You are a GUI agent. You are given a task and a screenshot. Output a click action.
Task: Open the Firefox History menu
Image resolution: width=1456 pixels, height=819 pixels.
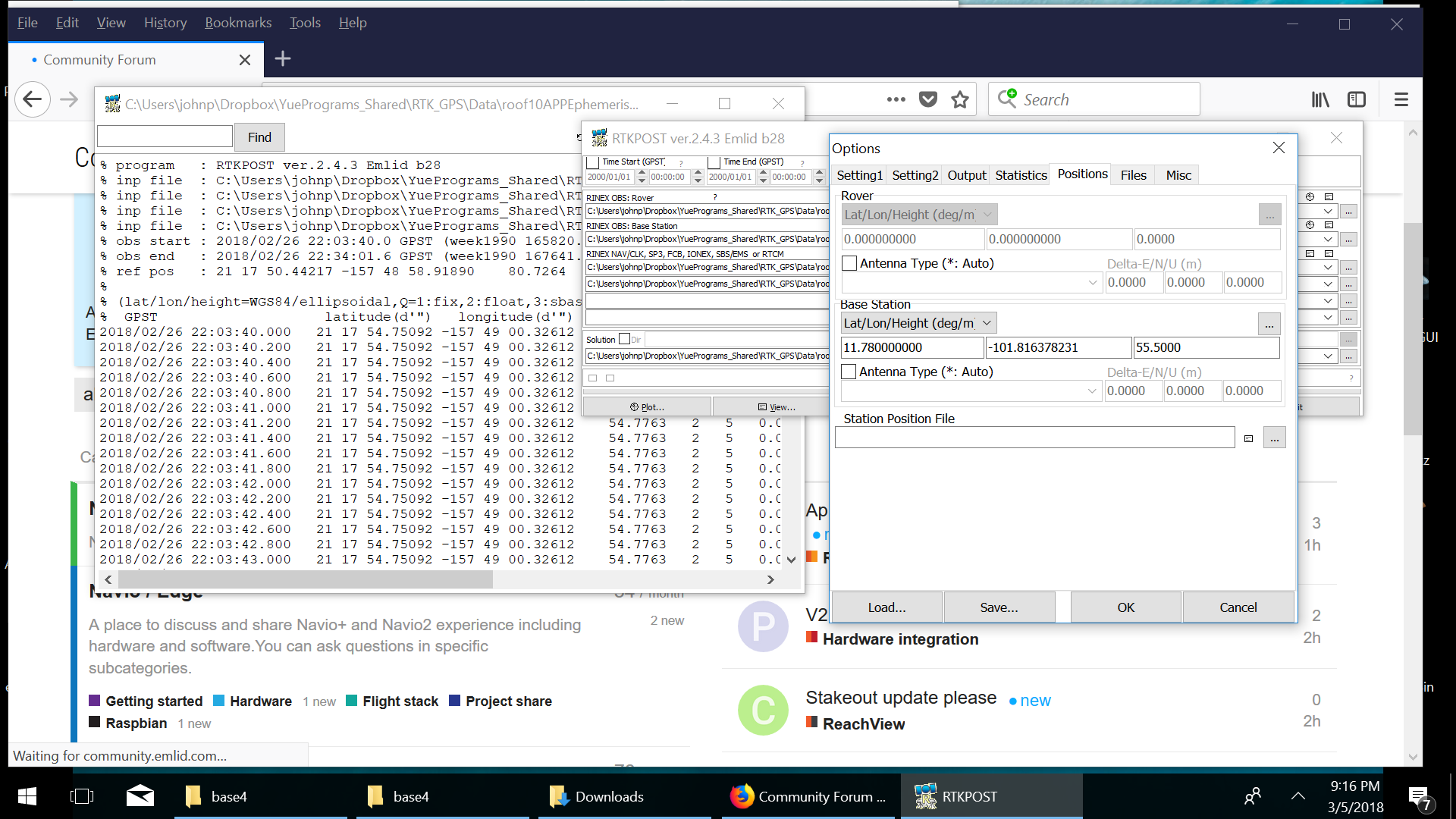(165, 23)
